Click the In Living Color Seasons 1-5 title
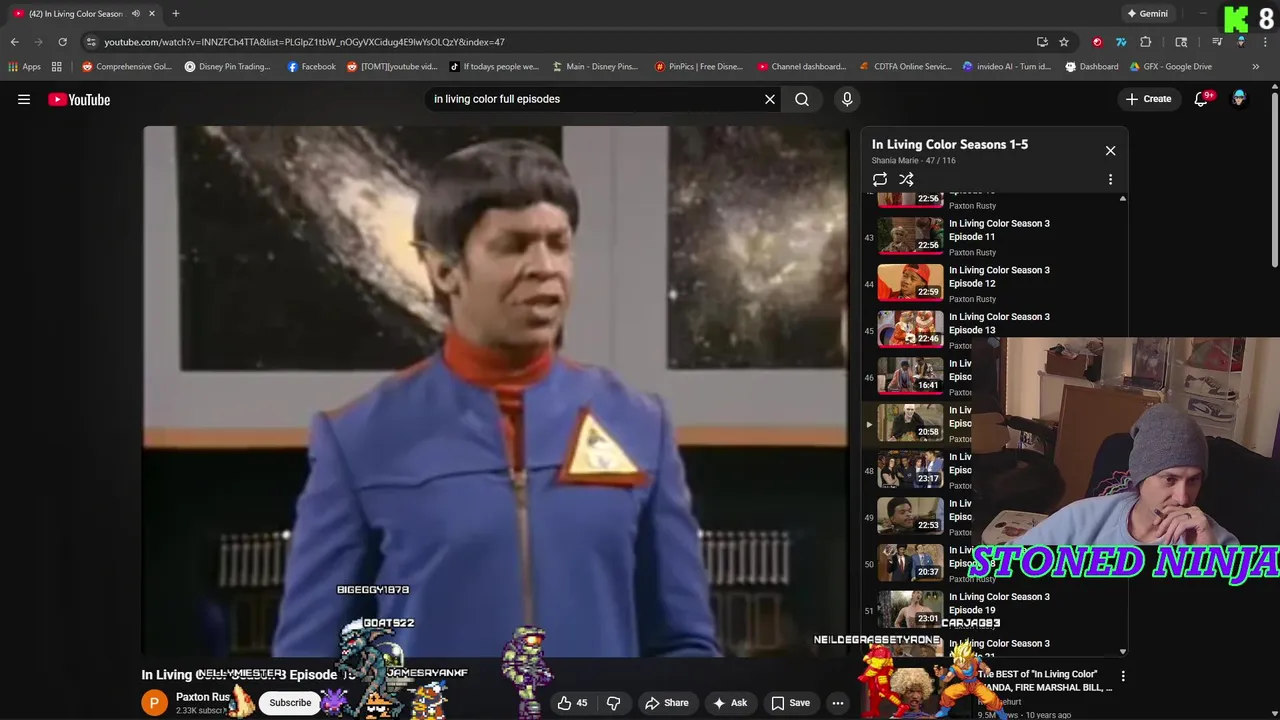 point(950,144)
